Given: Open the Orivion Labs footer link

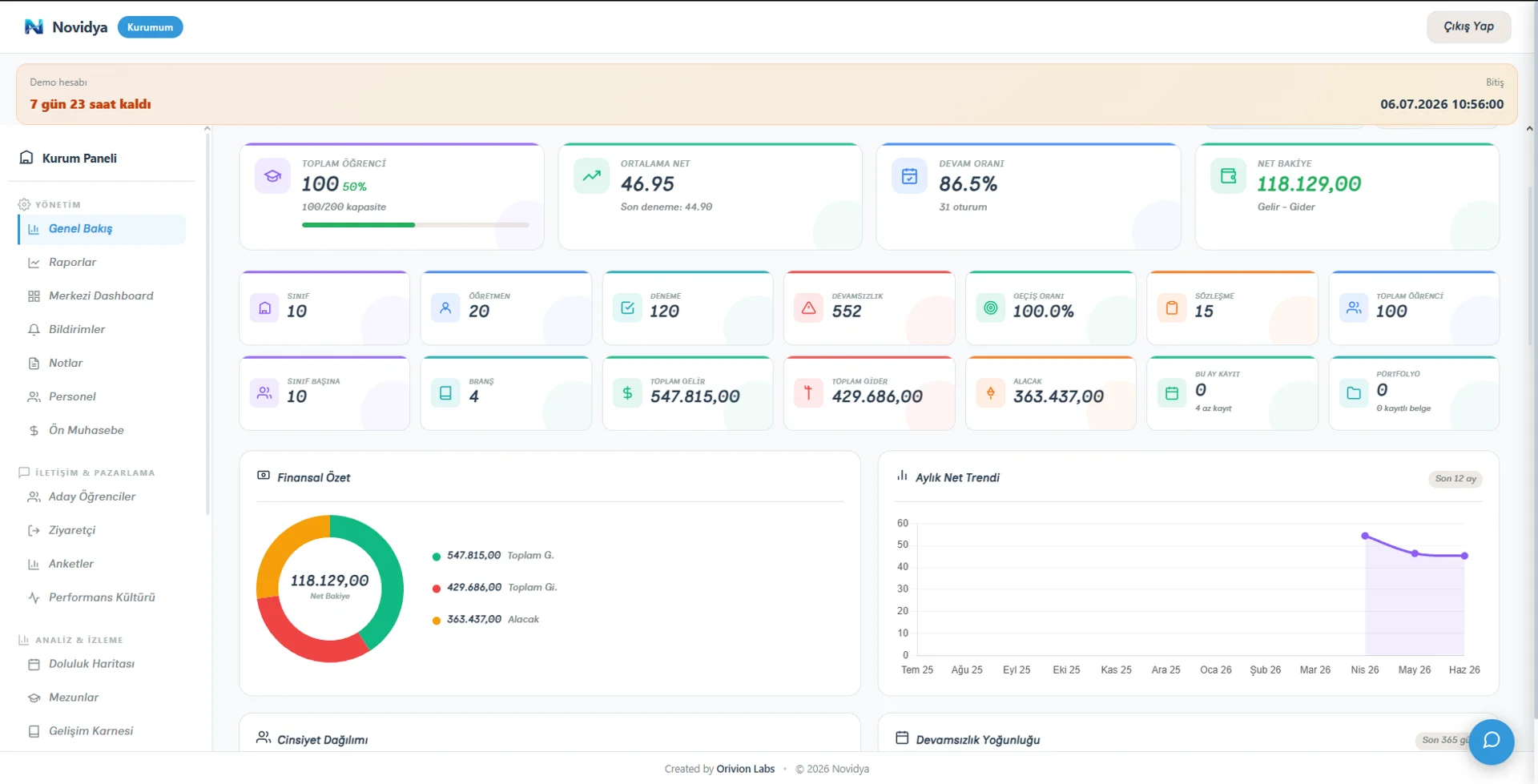Looking at the screenshot, I should coord(745,770).
